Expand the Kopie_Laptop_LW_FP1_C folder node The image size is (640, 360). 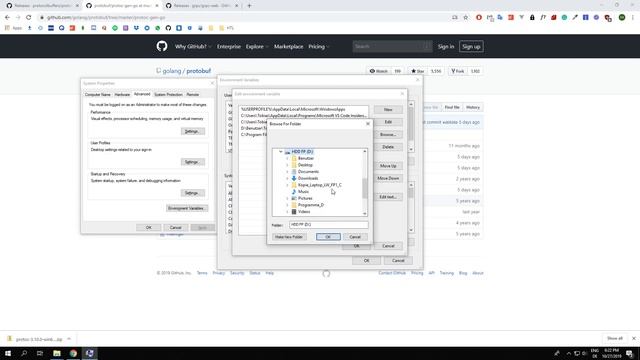[287, 185]
